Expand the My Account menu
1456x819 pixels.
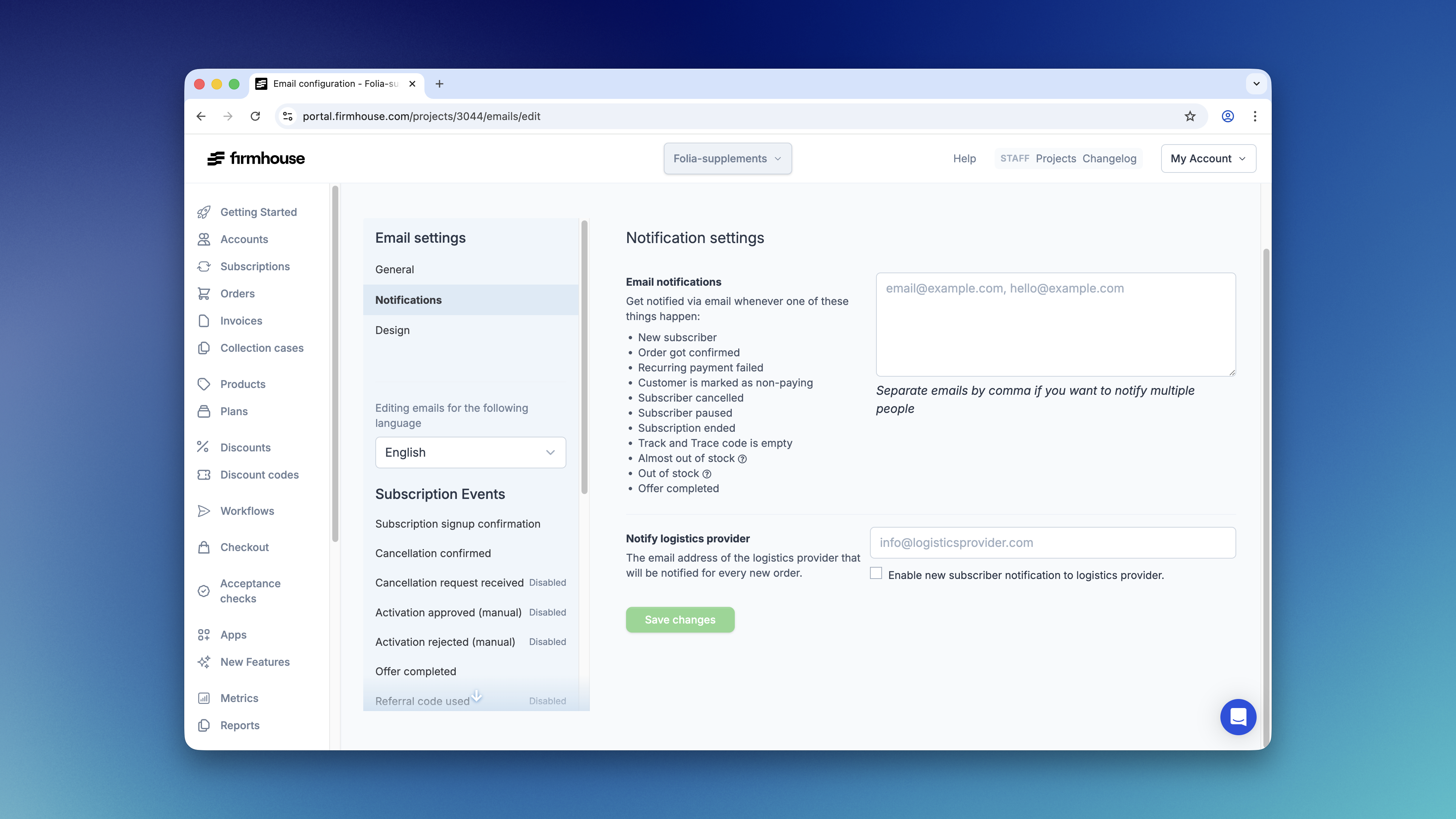click(x=1208, y=159)
